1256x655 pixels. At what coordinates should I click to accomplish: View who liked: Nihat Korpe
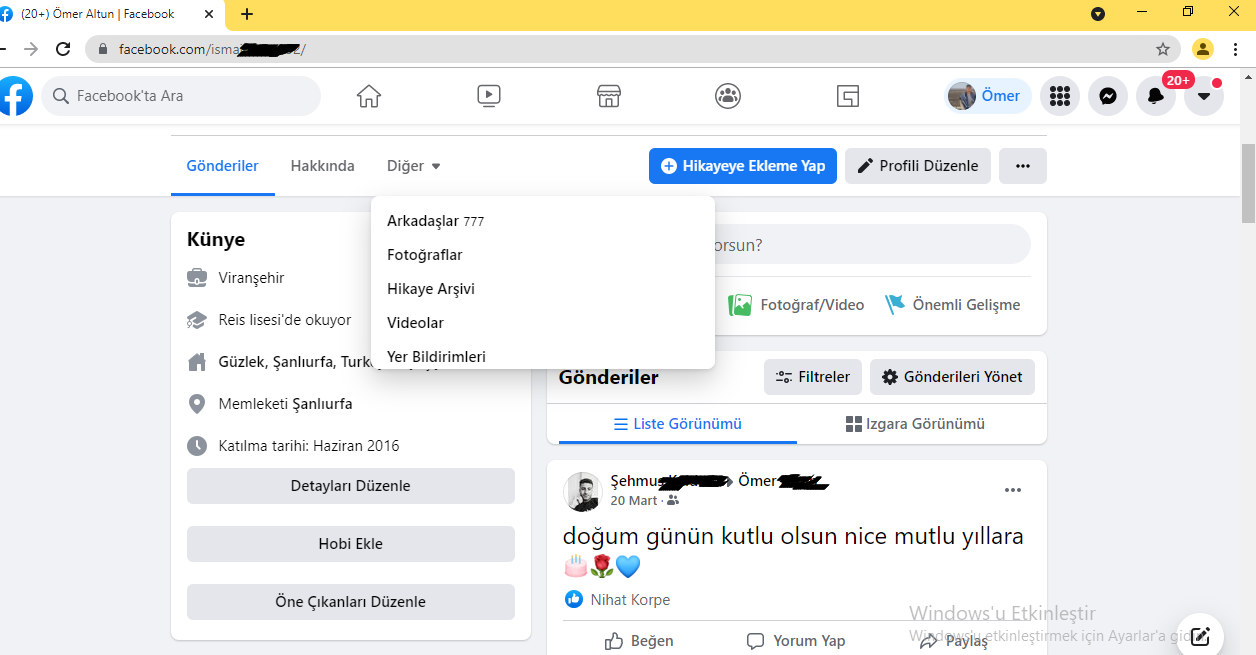(x=630, y=600)
